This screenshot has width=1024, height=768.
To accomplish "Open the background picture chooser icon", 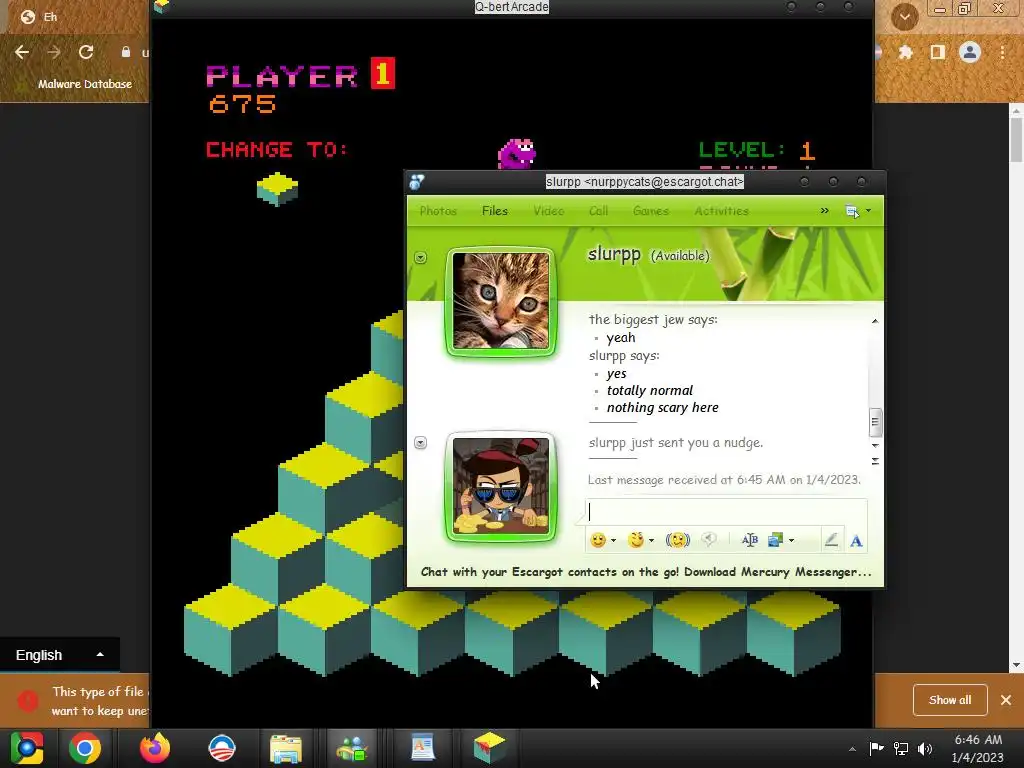I will click(x=775, y=540).
